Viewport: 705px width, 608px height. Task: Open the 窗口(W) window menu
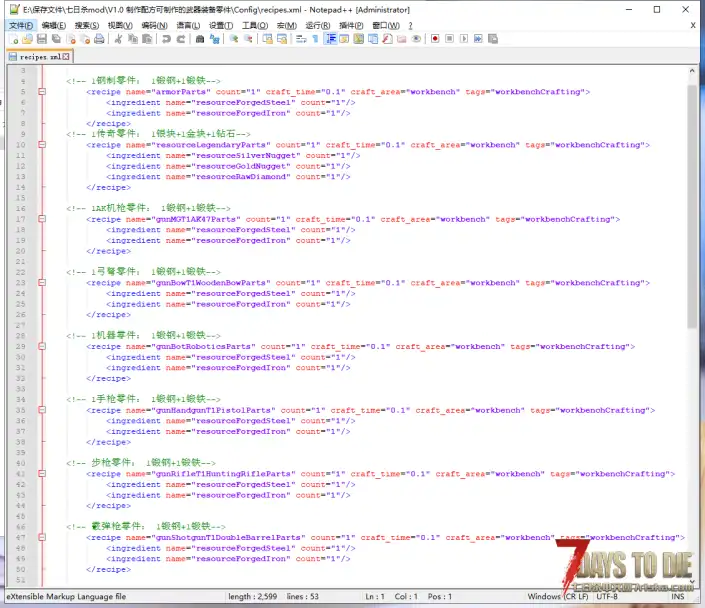pos(386,26)
